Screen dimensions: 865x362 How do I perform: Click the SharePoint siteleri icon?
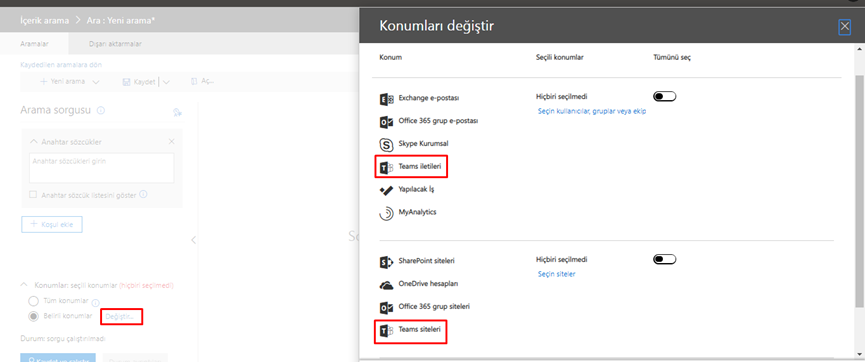click(386, 262)
